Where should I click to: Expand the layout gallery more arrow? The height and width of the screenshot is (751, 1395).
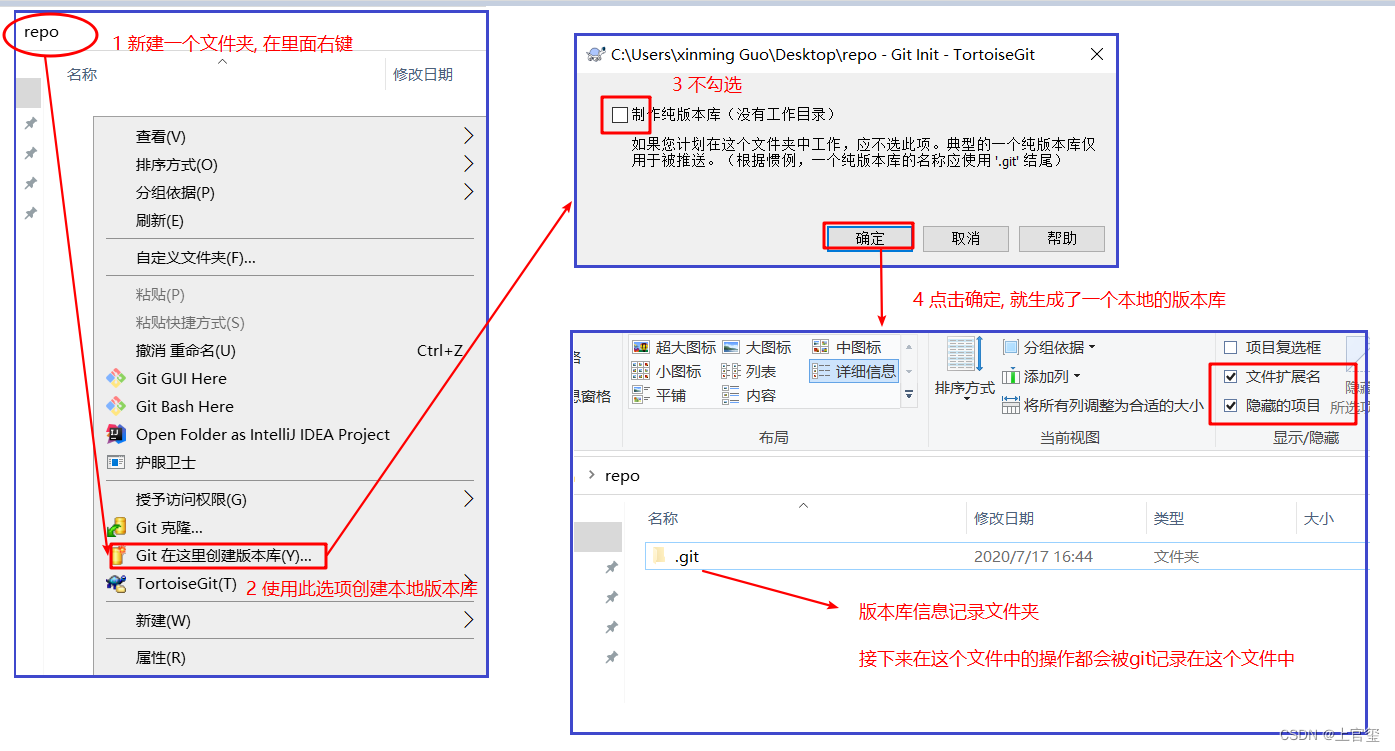(909, 396)
